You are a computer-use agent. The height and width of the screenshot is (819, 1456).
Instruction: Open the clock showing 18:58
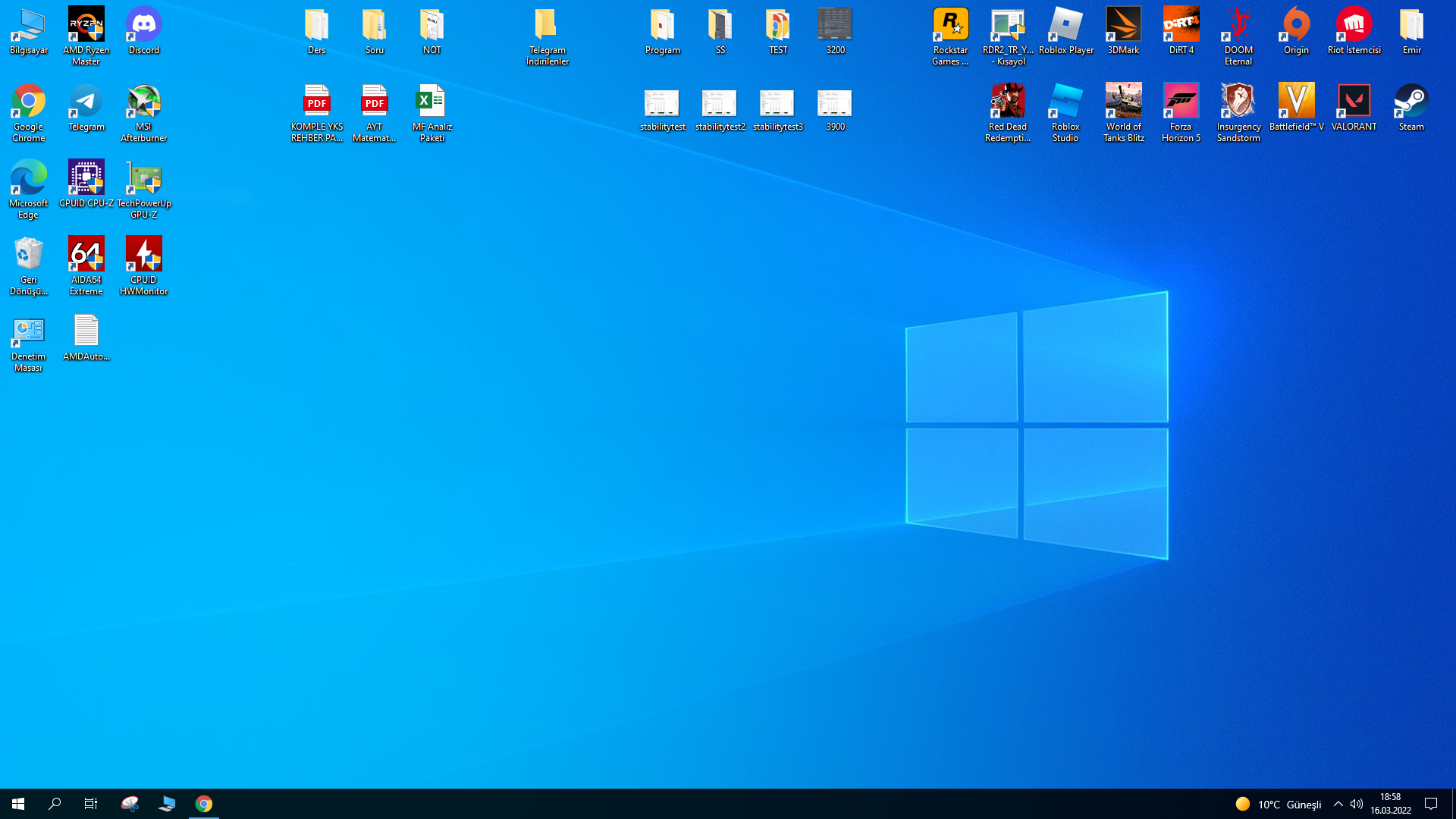tap(1390, 804)
